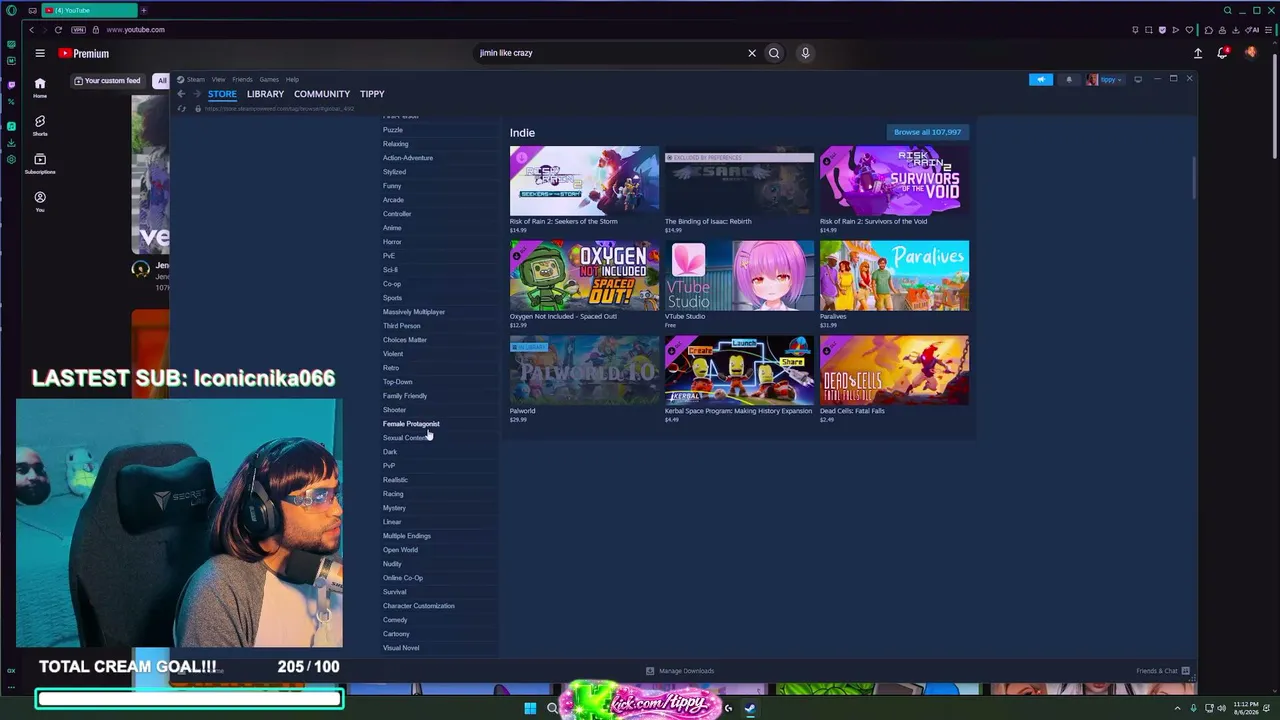Select the Massively Multiplayer tag
Viewport: 1280px width, 720px height.
414,312
